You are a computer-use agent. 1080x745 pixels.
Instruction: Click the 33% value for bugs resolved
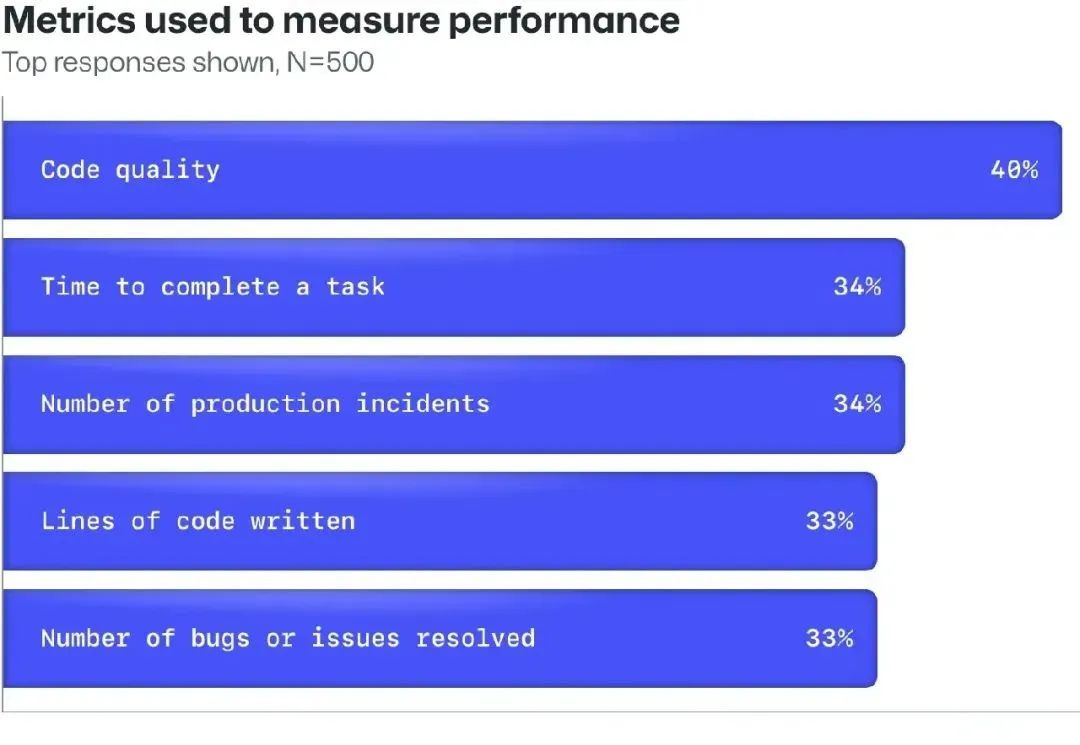point(829,638)
